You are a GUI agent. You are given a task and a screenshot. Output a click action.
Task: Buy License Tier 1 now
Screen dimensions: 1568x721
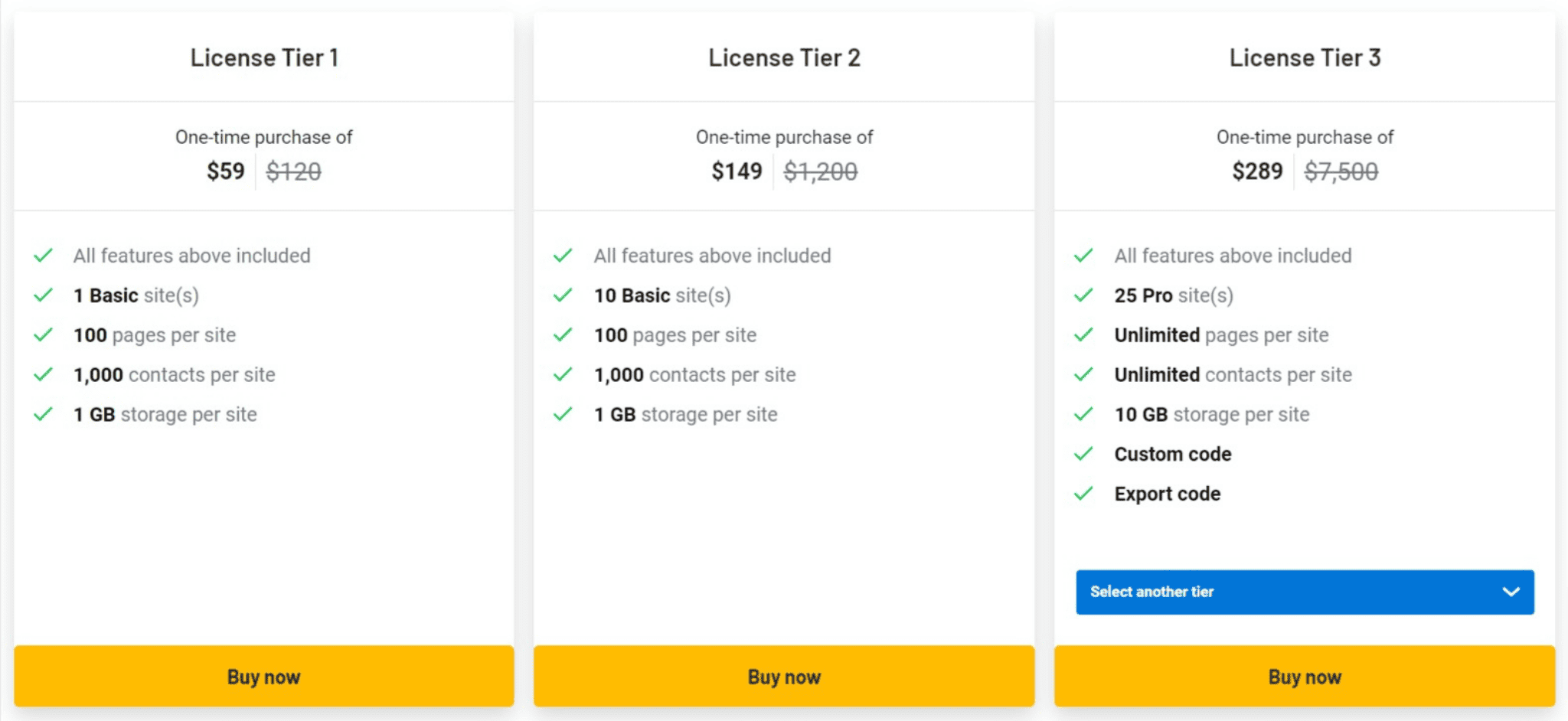pos(264,677)
